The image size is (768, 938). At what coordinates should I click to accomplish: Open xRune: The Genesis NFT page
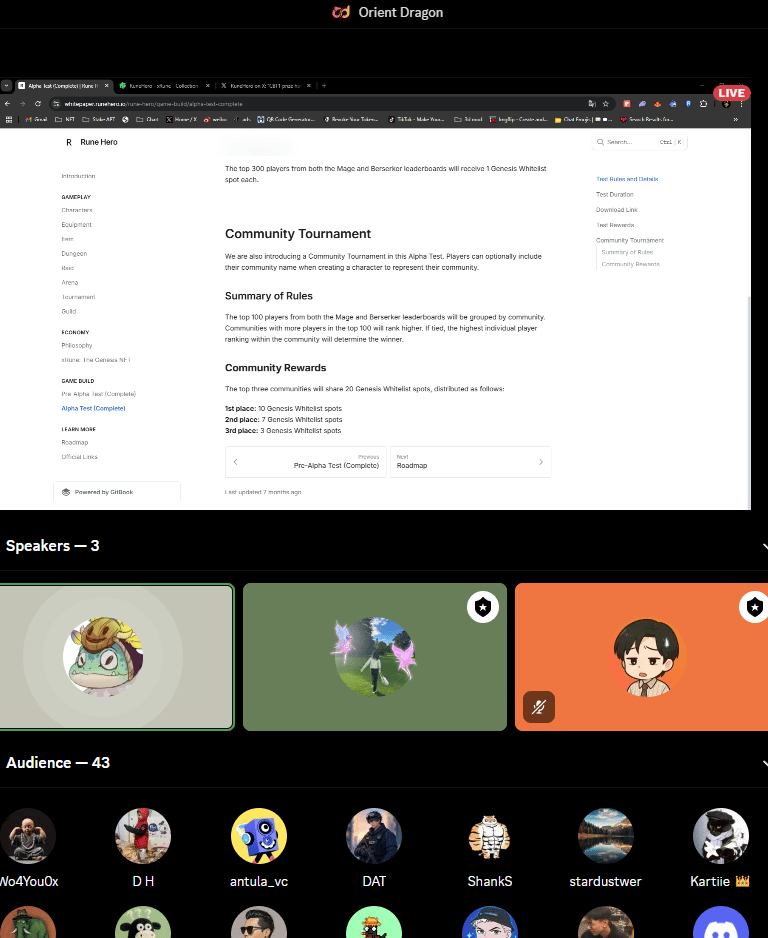click(96, 360)
